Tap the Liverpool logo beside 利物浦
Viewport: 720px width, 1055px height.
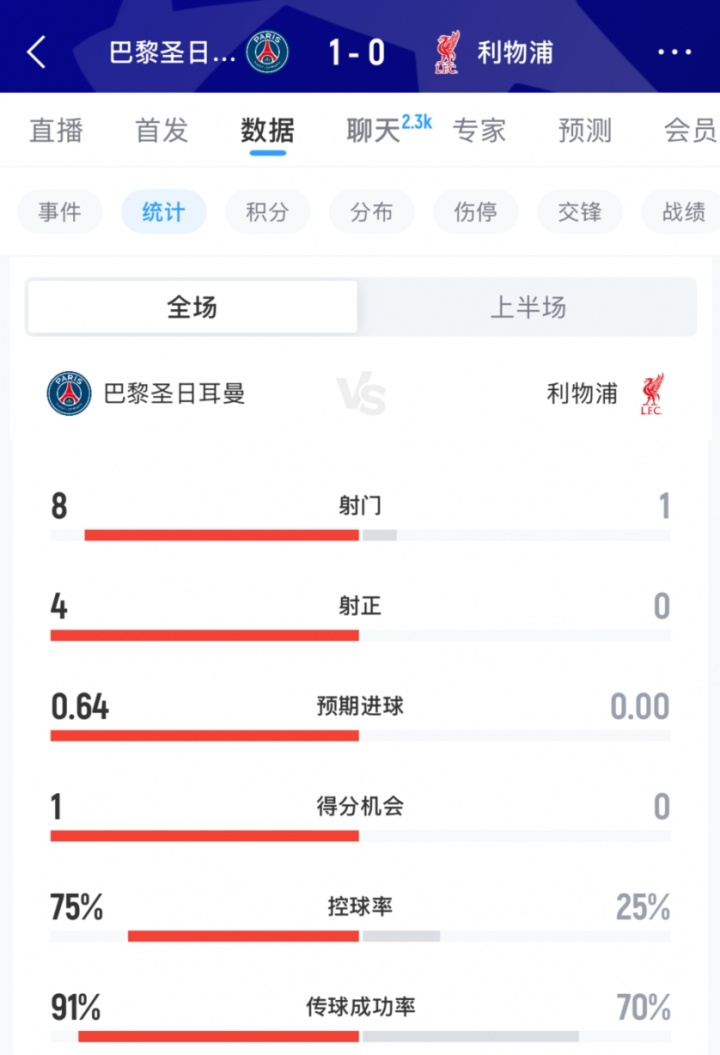pos(653,393)
